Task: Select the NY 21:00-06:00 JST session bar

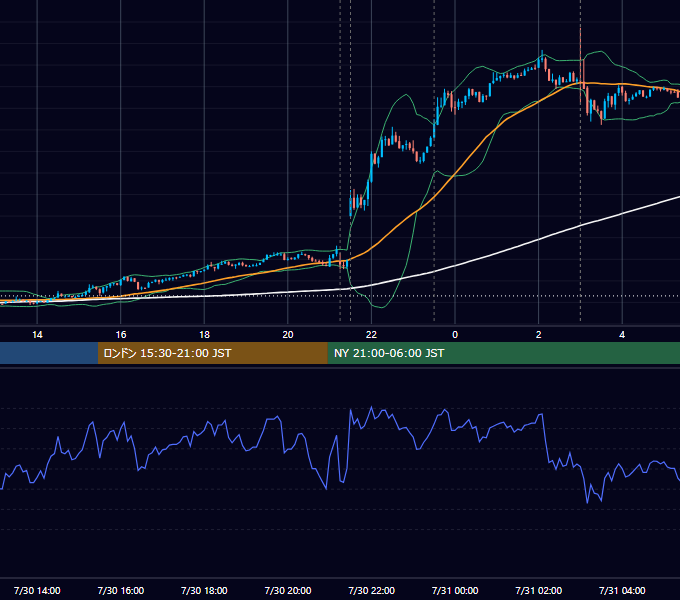Action: click(x=503, y=353)
